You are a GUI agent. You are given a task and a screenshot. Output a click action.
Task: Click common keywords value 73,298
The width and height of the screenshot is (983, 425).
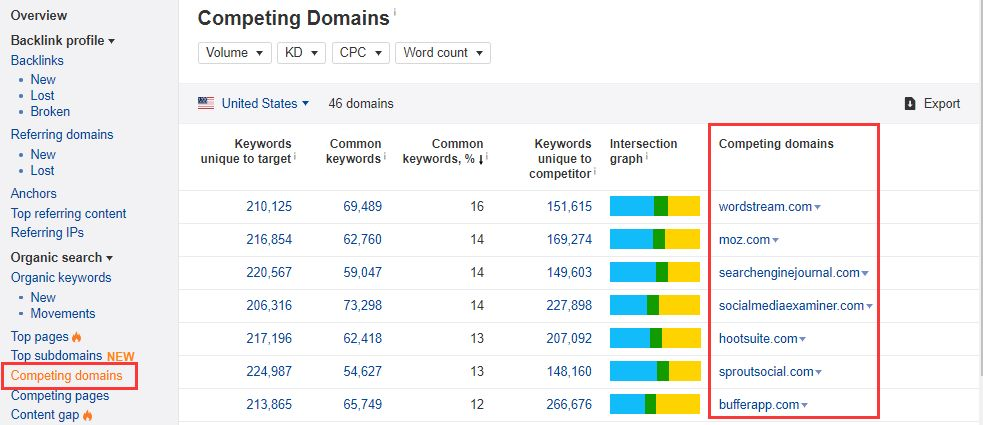point(362,306)
